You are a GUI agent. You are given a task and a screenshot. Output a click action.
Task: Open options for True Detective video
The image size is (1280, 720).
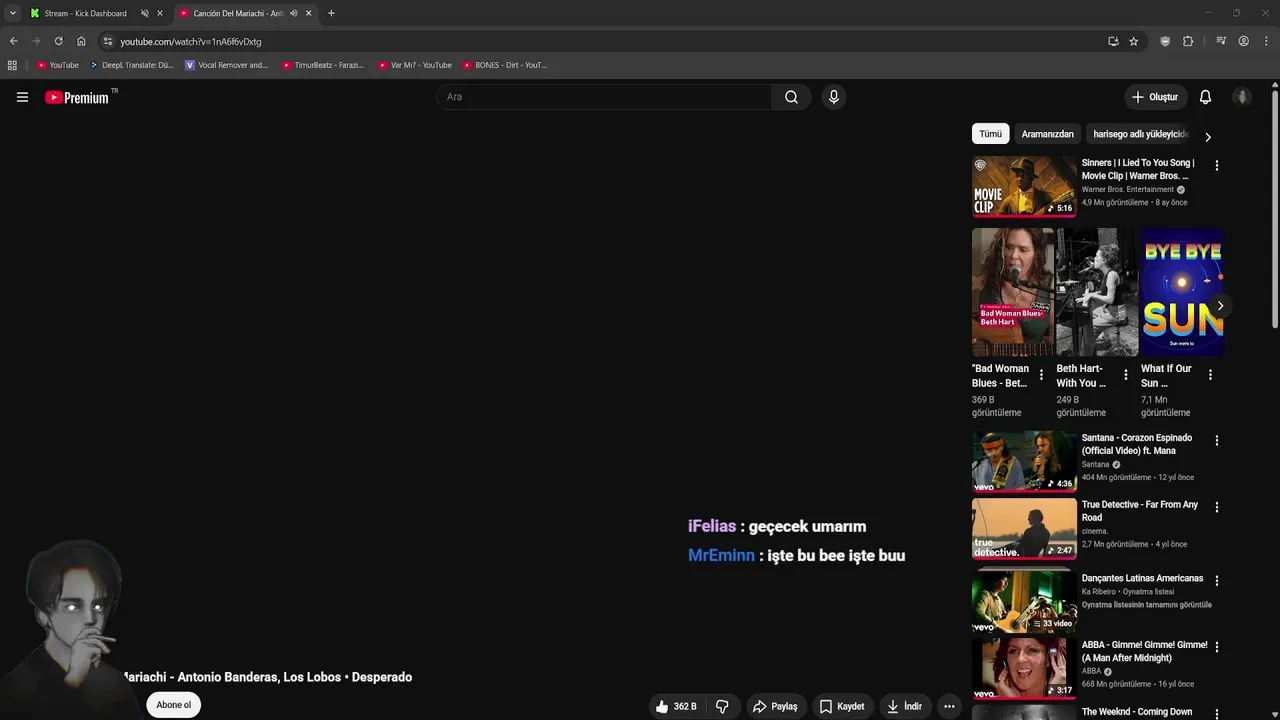tap(1216, 507)
